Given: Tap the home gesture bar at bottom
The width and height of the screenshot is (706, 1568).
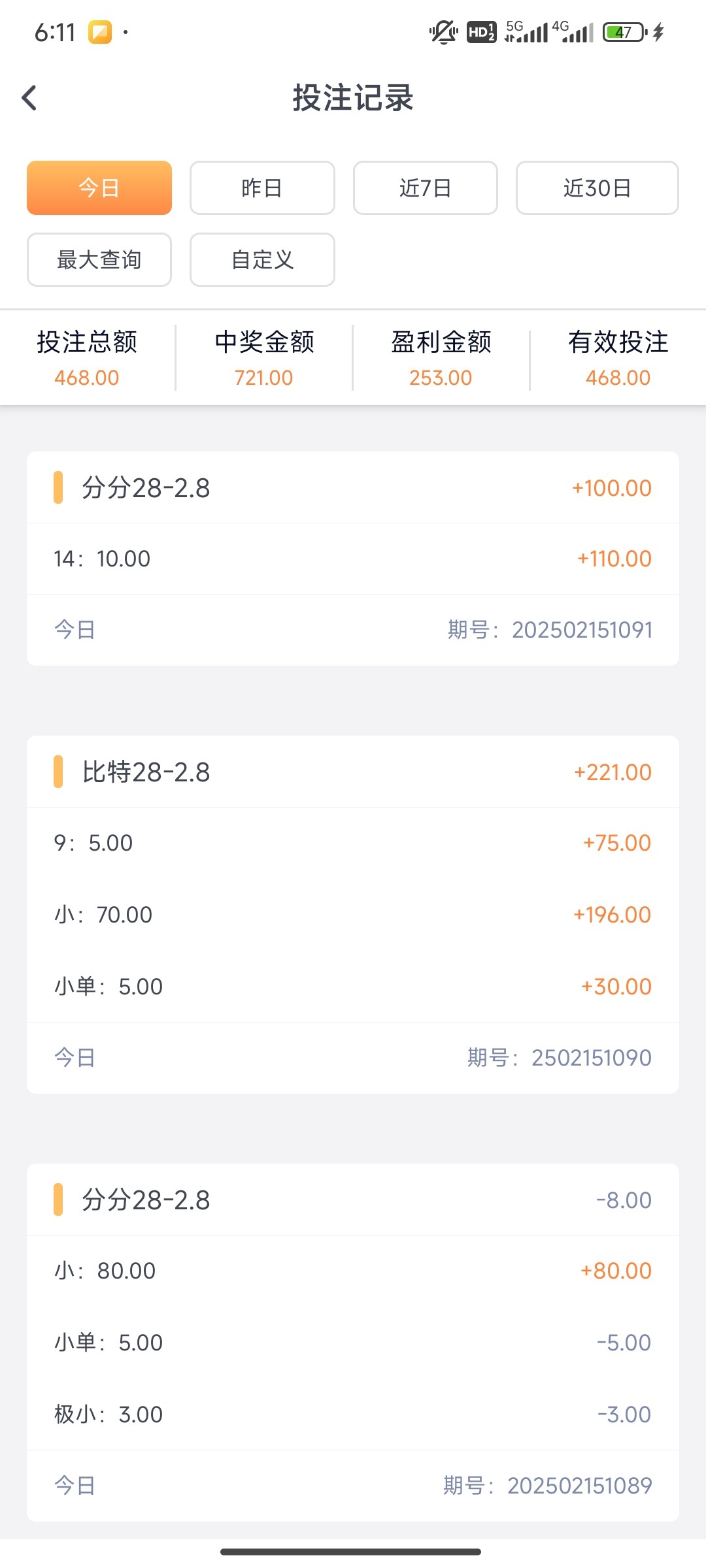Looking at the screenshot, I should (351, 1552).
